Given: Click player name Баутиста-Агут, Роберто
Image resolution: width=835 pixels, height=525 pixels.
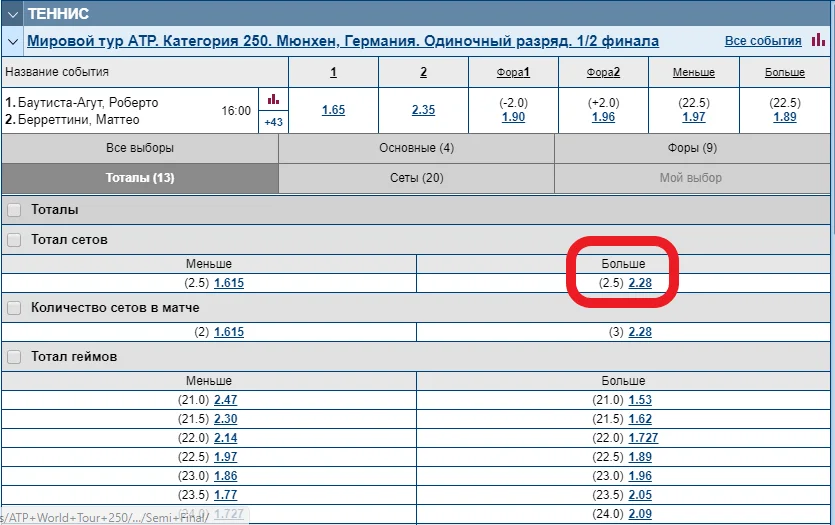Looking at the screenshot, I should [x=88, y=102].
